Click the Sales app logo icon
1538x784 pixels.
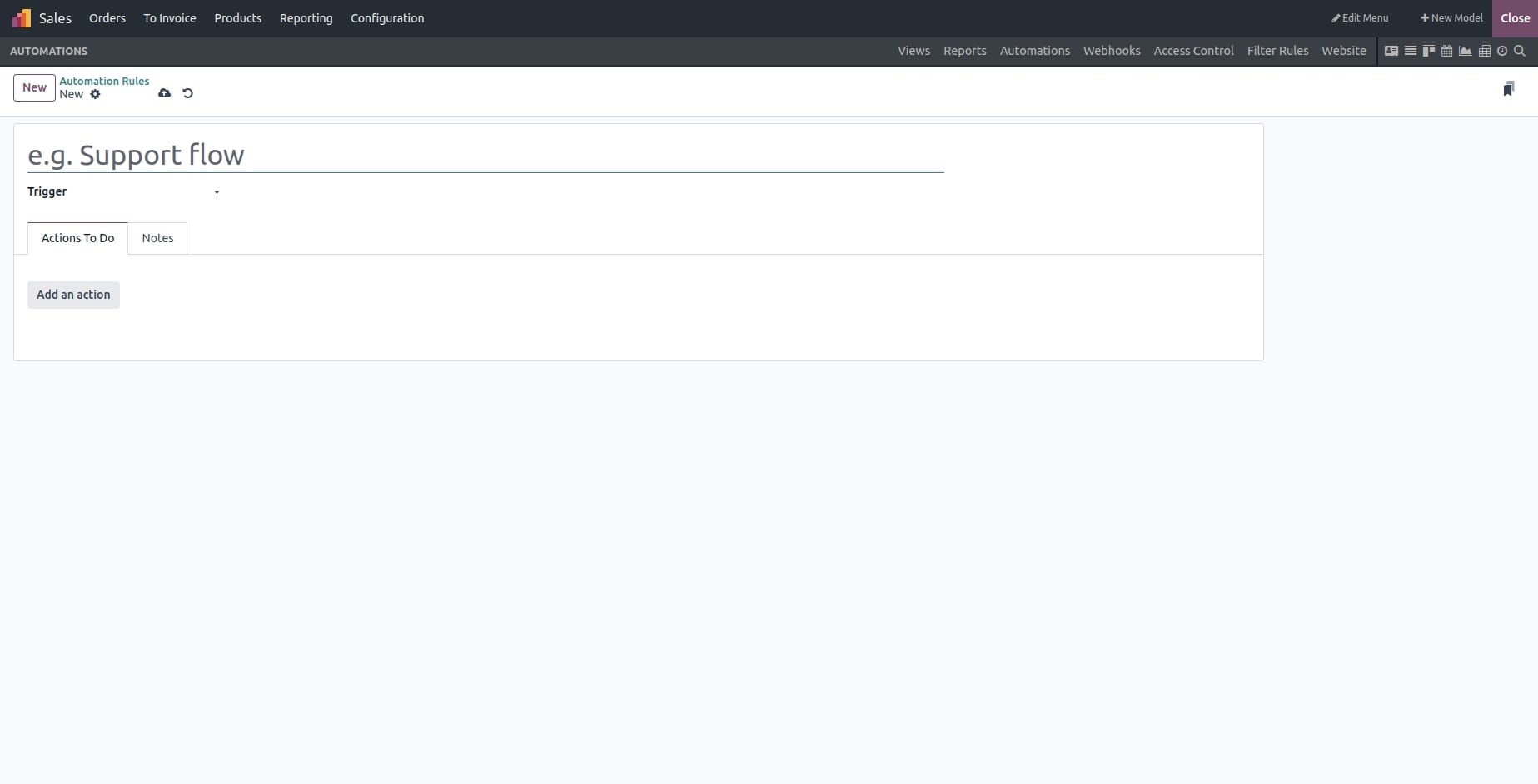(x=22, y=18)
